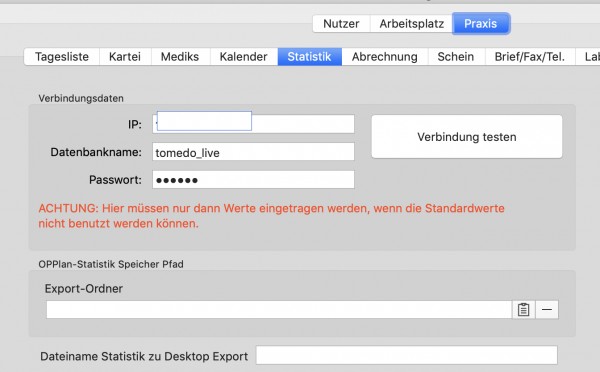Image resolution: width=600 pixels, height=372 pixels.
Task: Switch to the Nutzer tab
Action: 341,24
